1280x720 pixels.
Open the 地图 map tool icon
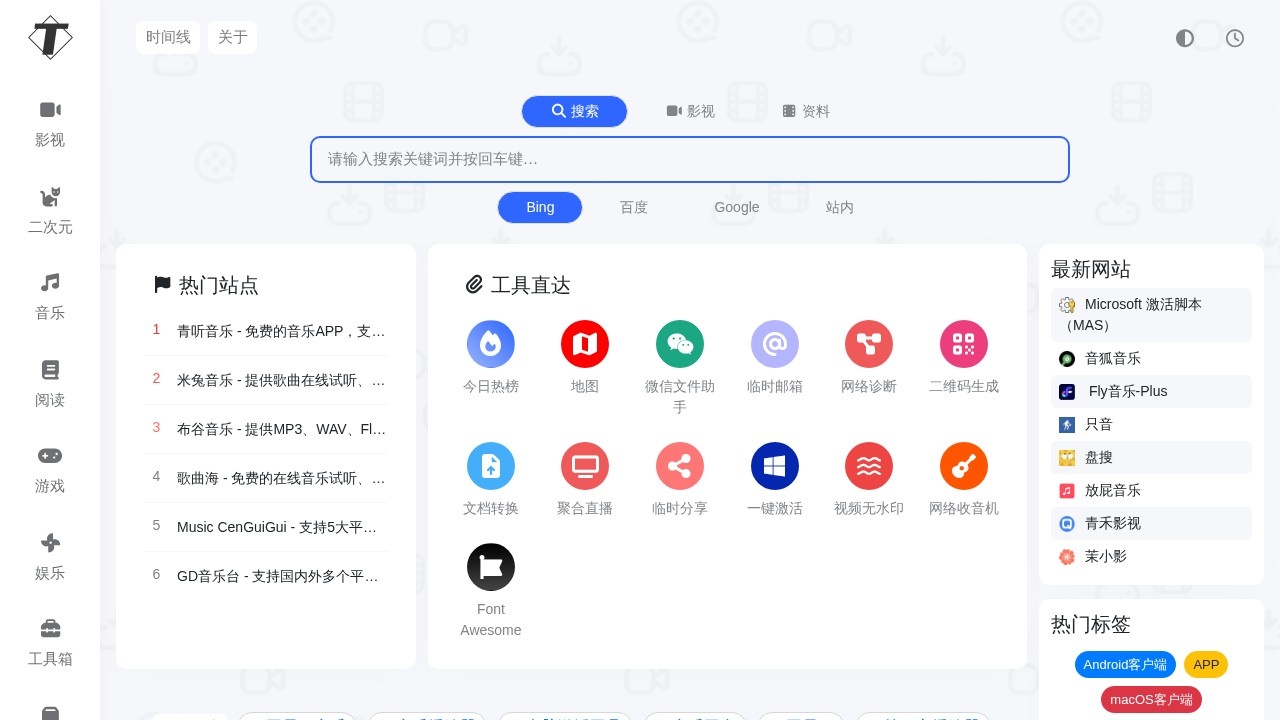click(585, 344)
